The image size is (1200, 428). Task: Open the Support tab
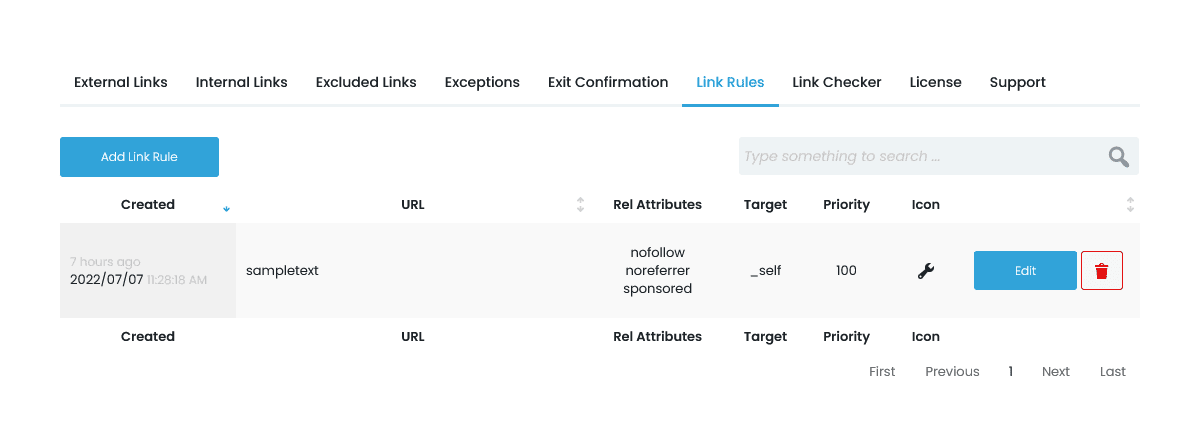(x=1018, y=82)
